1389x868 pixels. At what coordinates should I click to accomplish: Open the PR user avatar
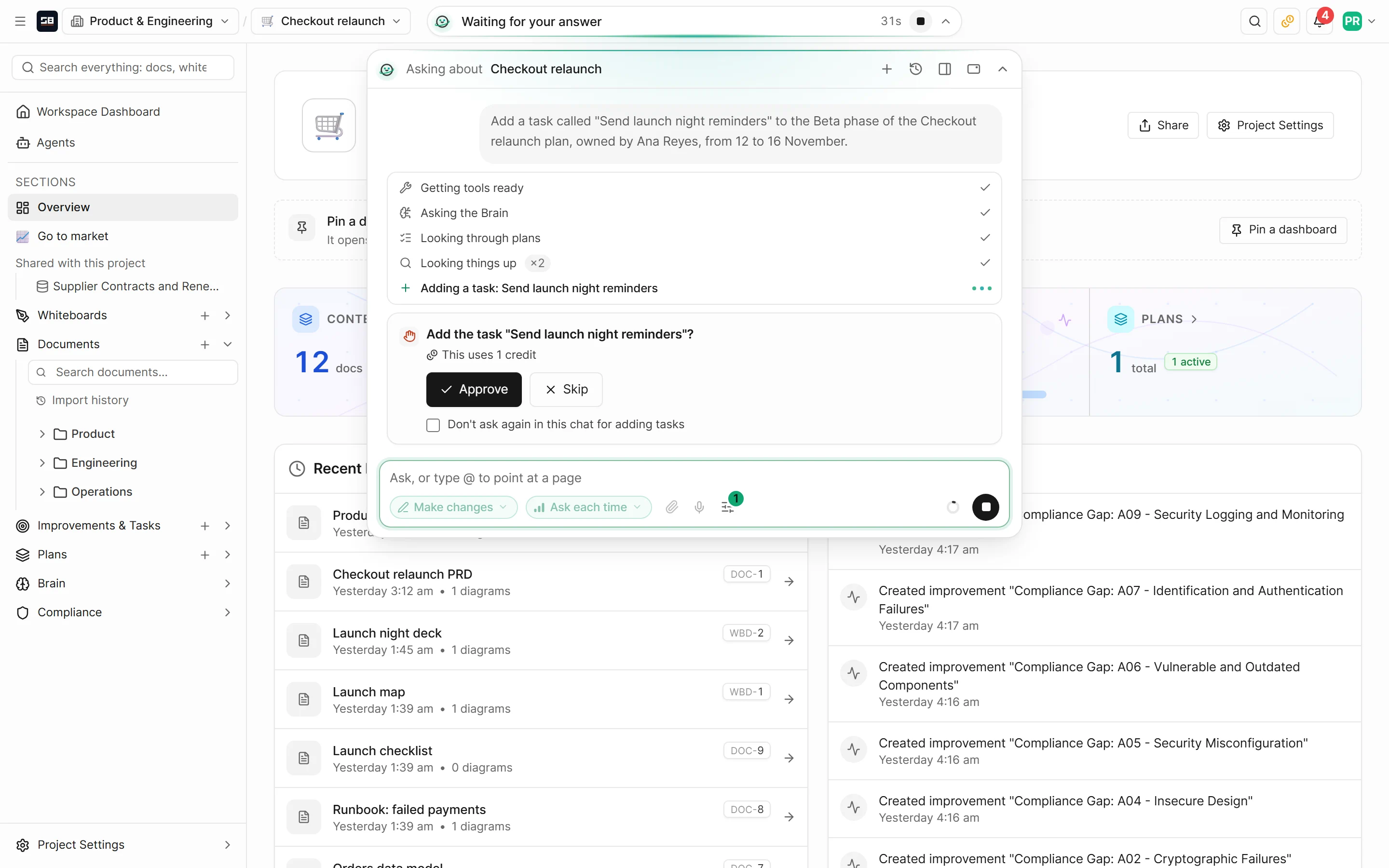[1352, 21]
